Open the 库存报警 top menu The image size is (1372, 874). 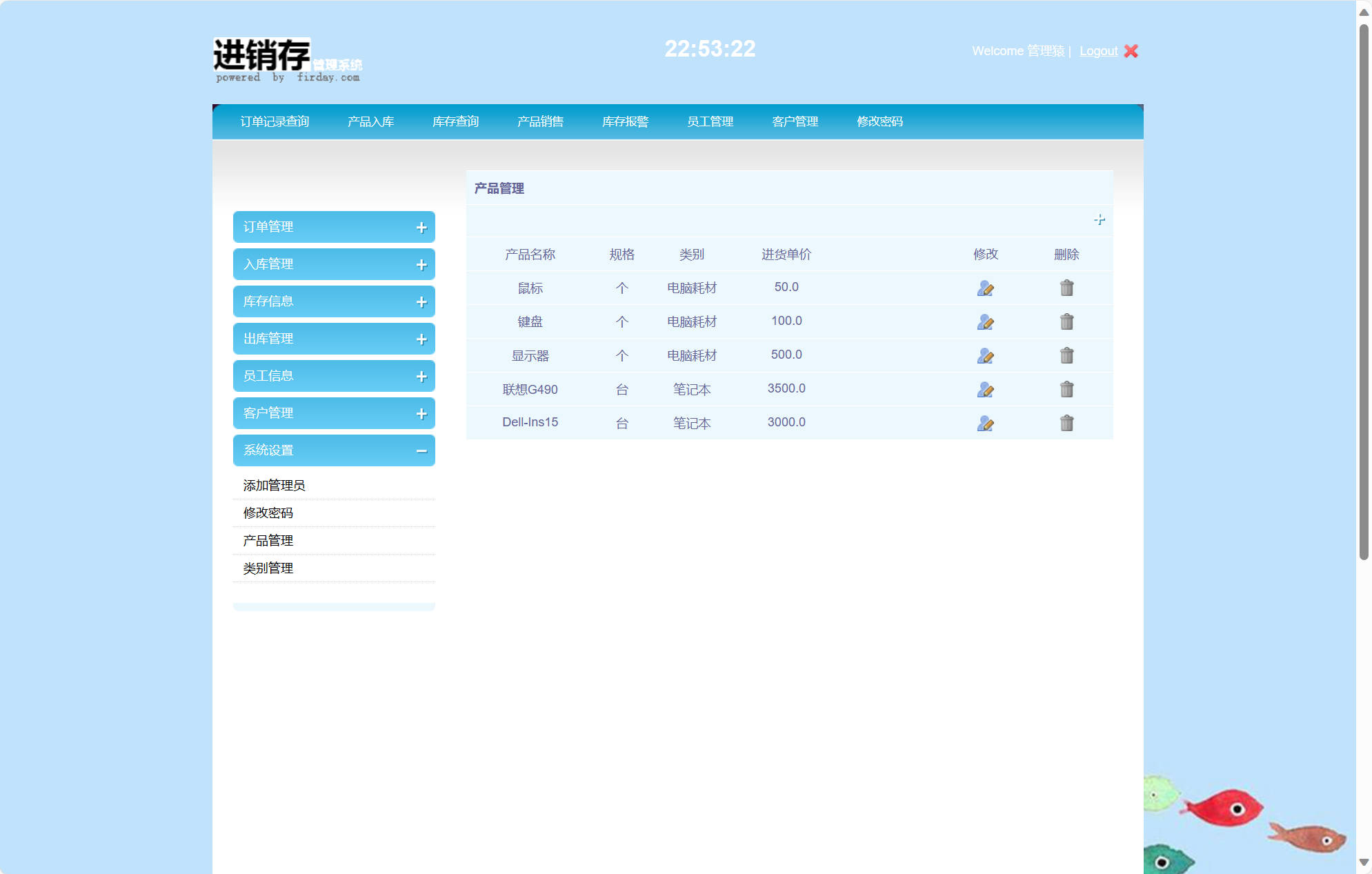(625, 121)
